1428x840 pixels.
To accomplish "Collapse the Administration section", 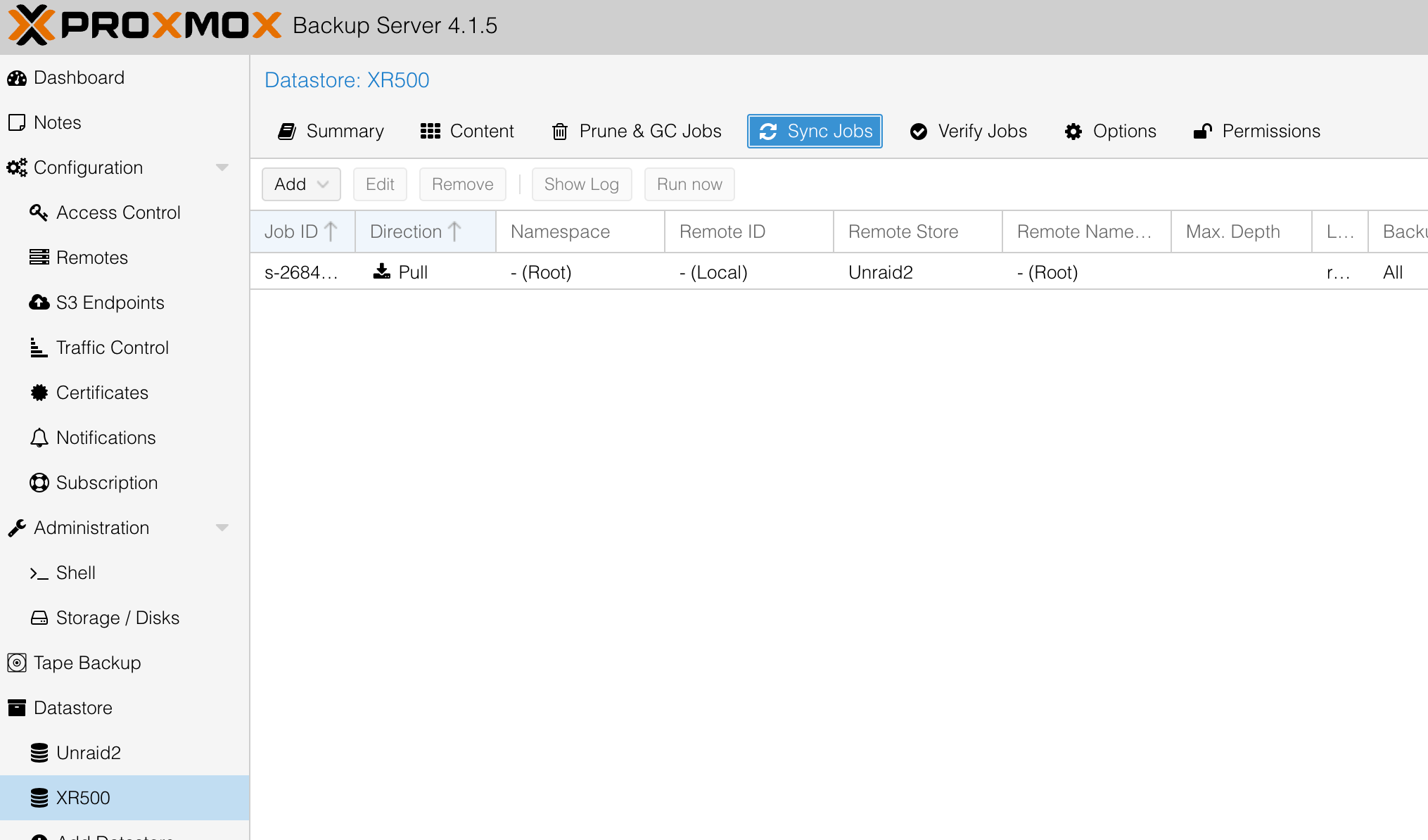I will tap(222, 528).
